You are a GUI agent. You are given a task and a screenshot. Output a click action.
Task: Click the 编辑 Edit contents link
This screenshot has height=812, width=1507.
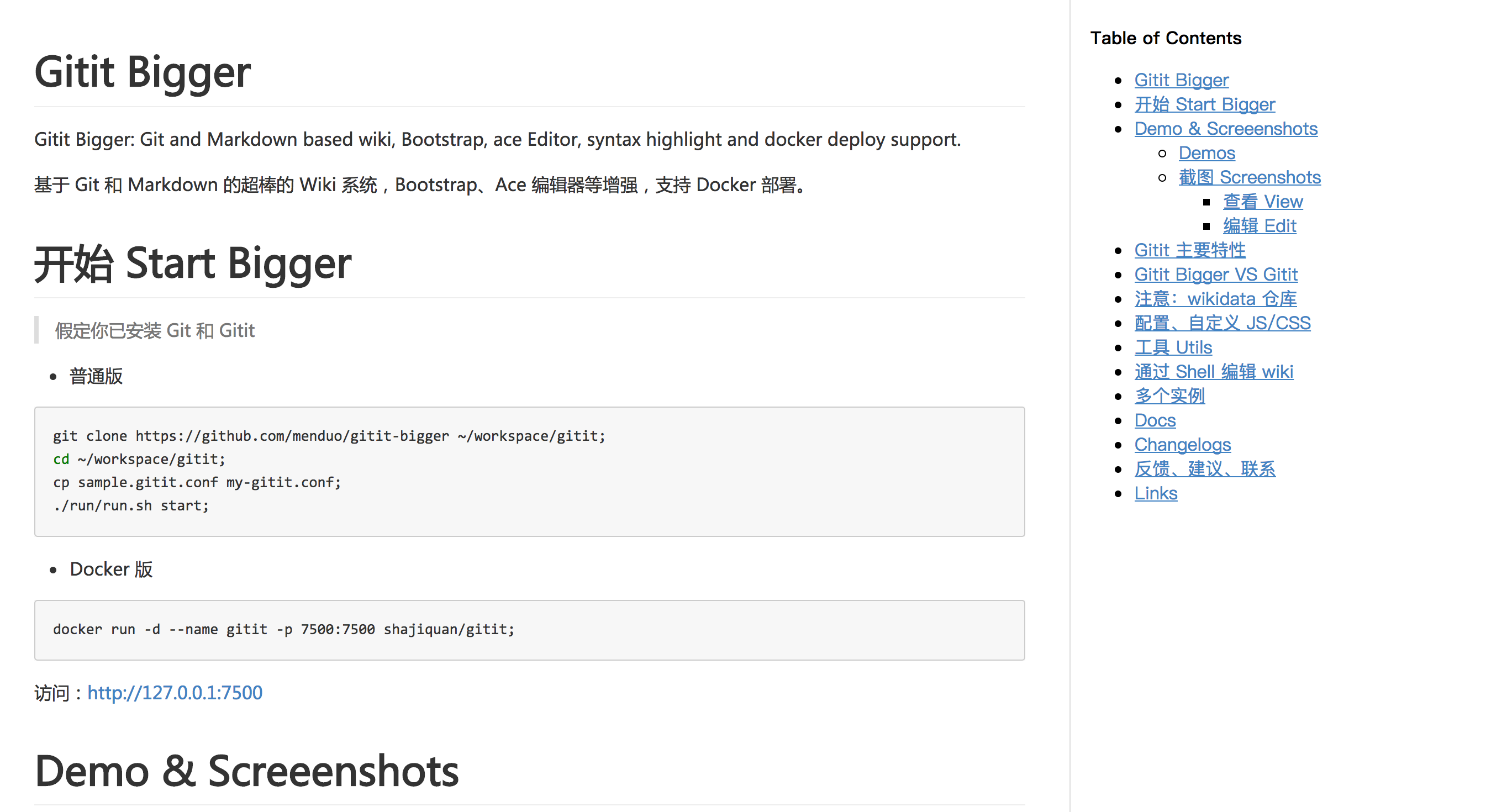point(1259,226)
